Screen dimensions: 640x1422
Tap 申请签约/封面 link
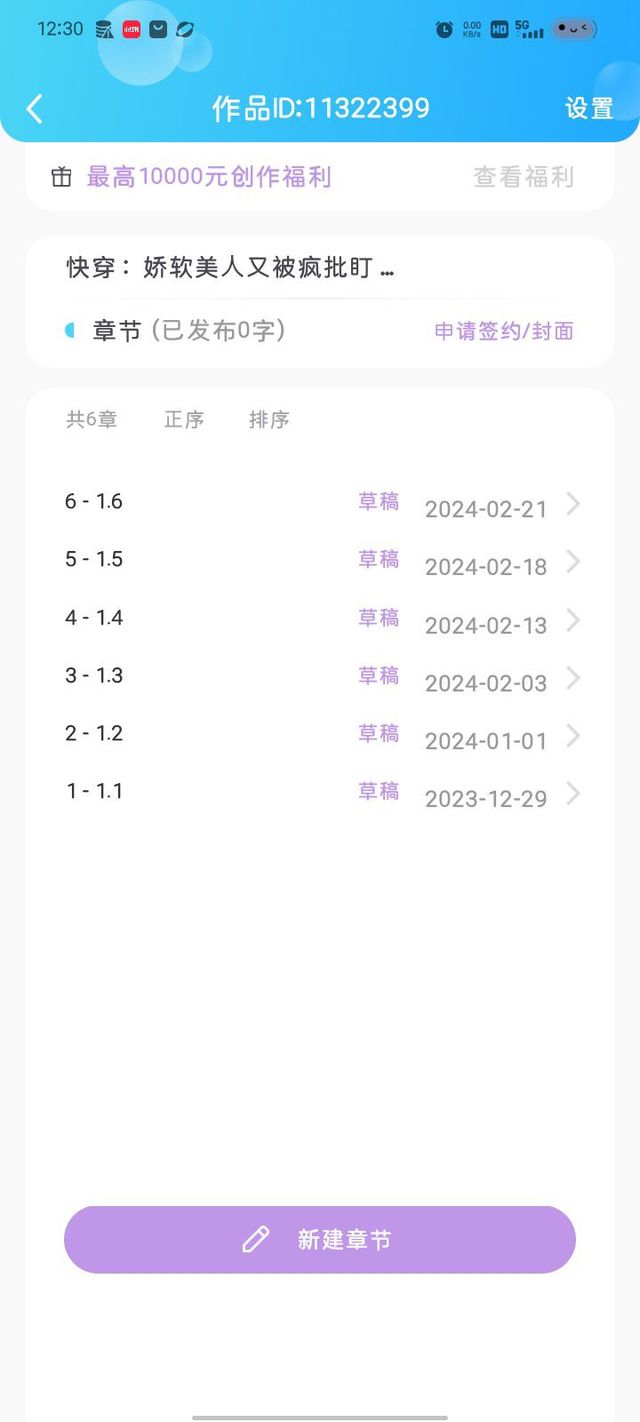point(504,331)
